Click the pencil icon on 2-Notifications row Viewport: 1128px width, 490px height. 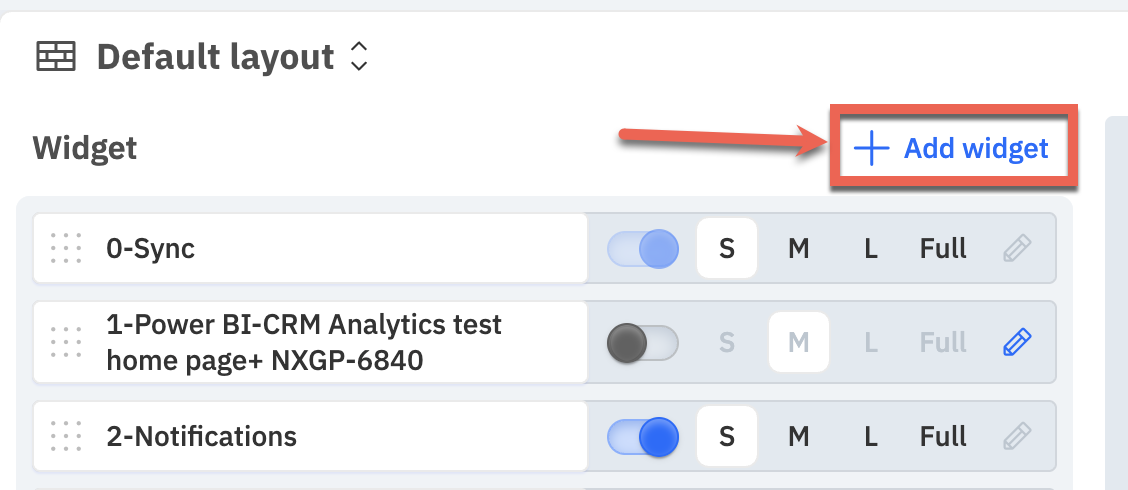pyautogui.click(x=1017, y=436)
